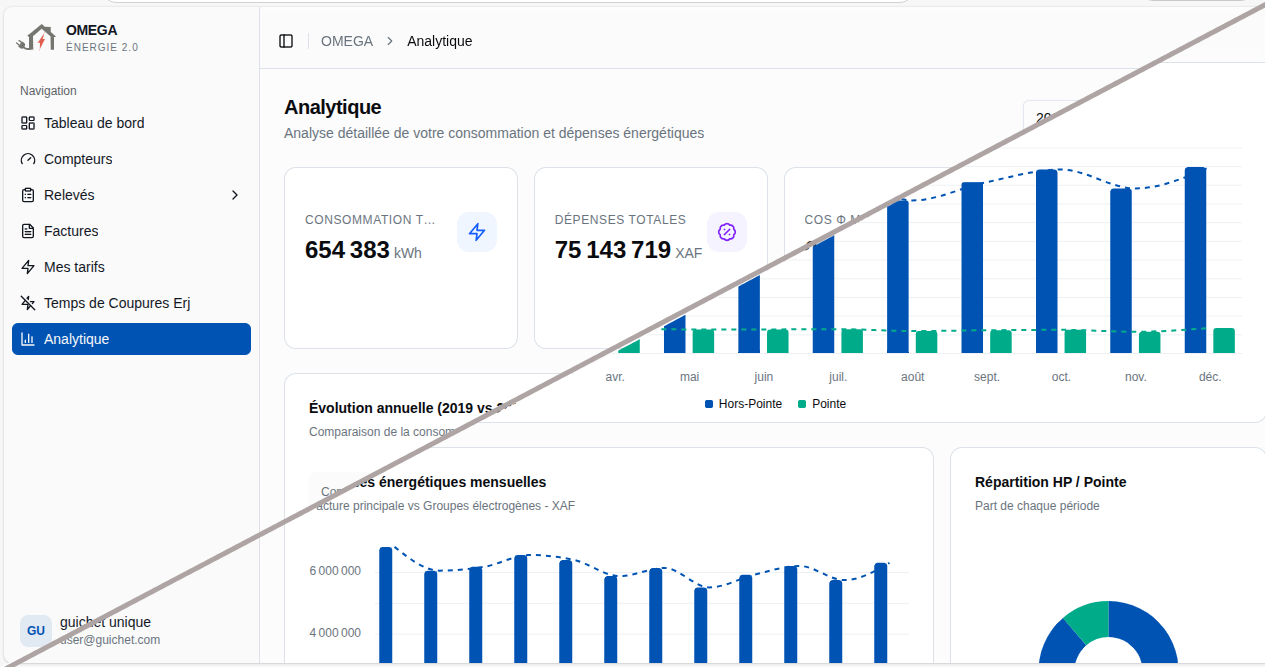
Task: Click the 6 000 000 axis label
Action: tap(335, 571)
